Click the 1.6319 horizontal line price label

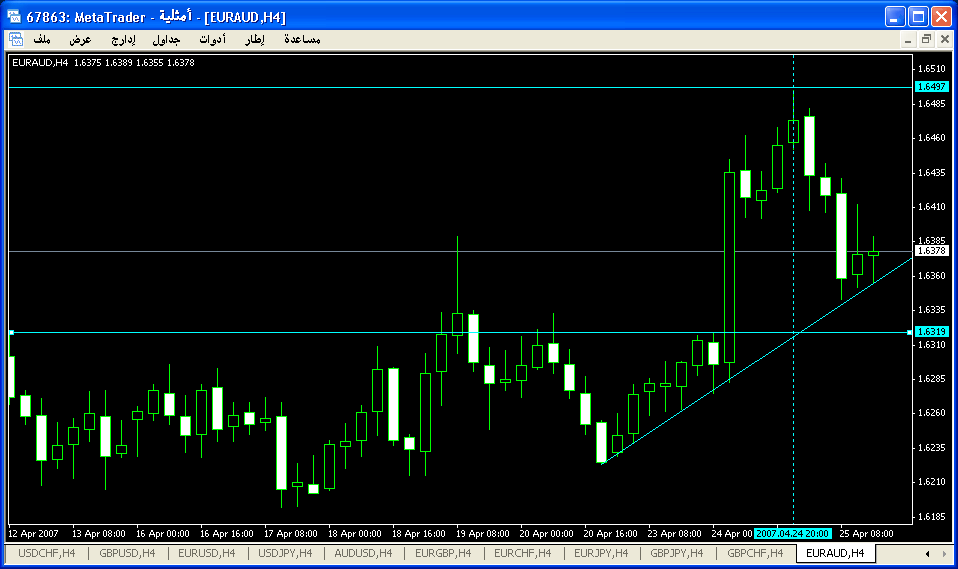click(932, 332)
